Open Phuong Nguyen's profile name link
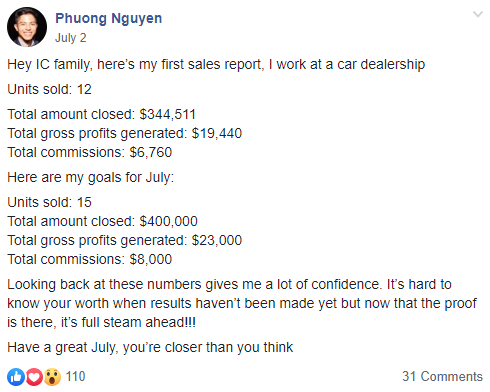 click(x=109, y=18)
